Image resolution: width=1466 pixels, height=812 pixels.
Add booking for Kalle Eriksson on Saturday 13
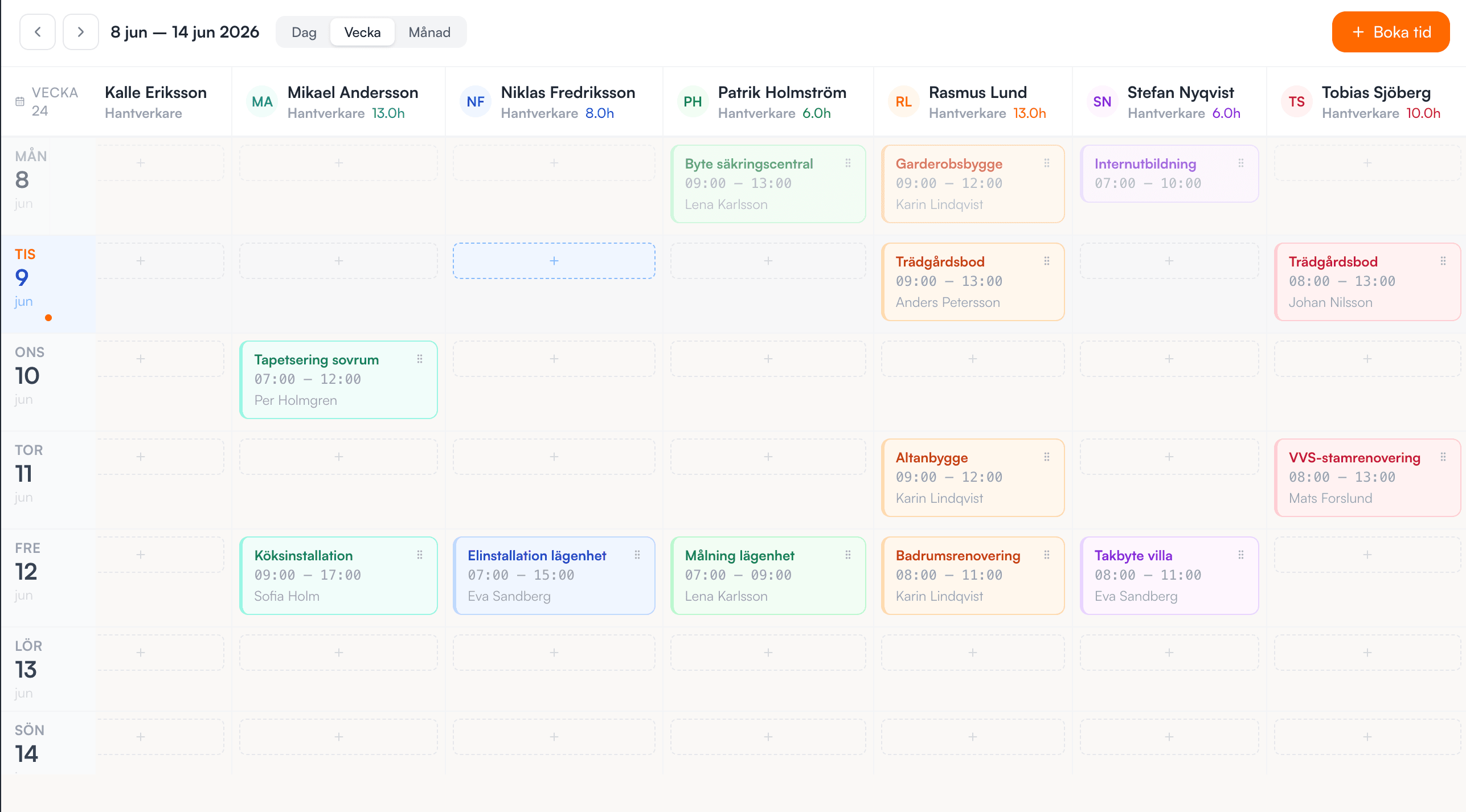(161, 653)
